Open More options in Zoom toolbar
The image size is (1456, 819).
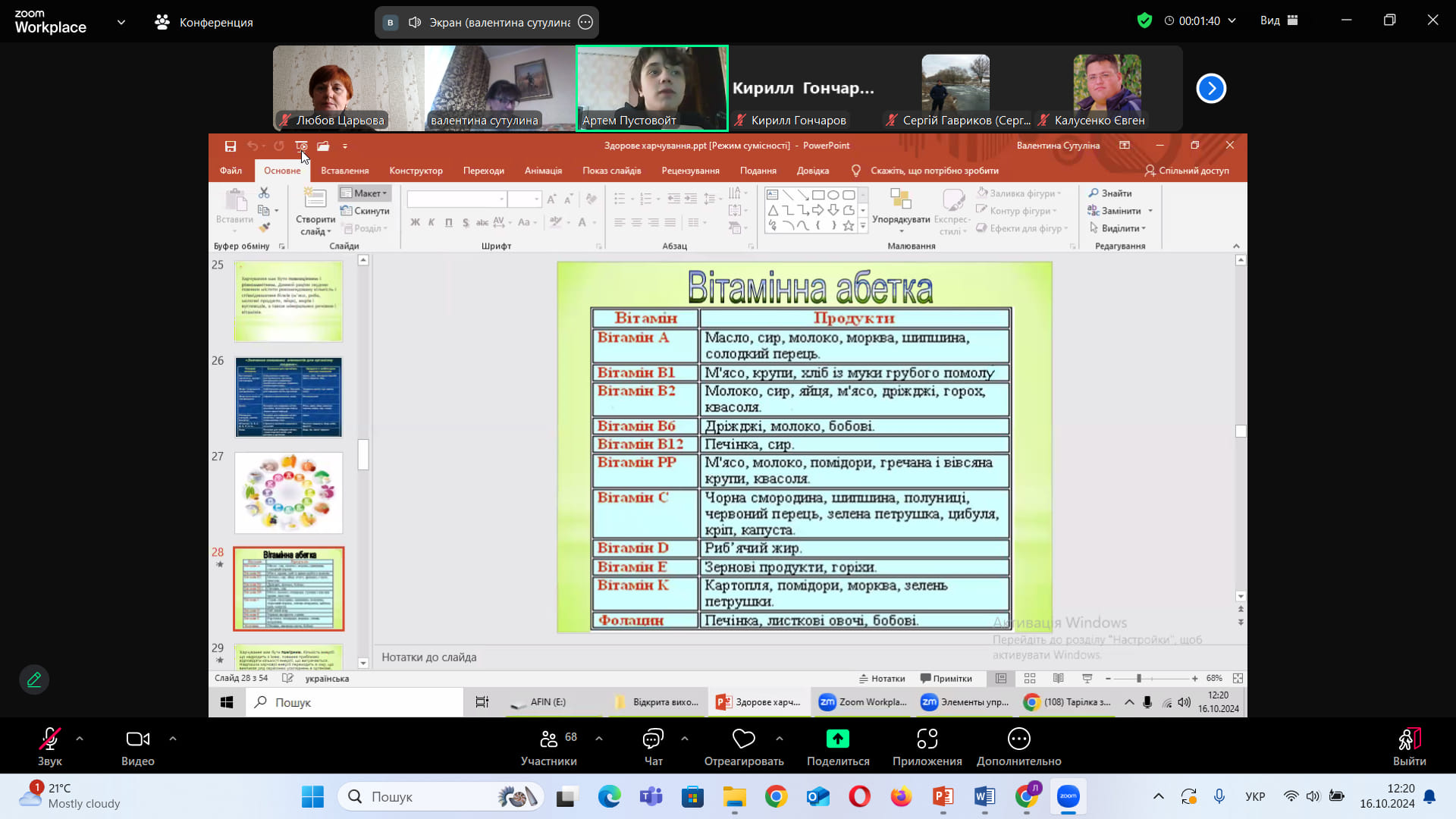click(x=1018, y=739)
